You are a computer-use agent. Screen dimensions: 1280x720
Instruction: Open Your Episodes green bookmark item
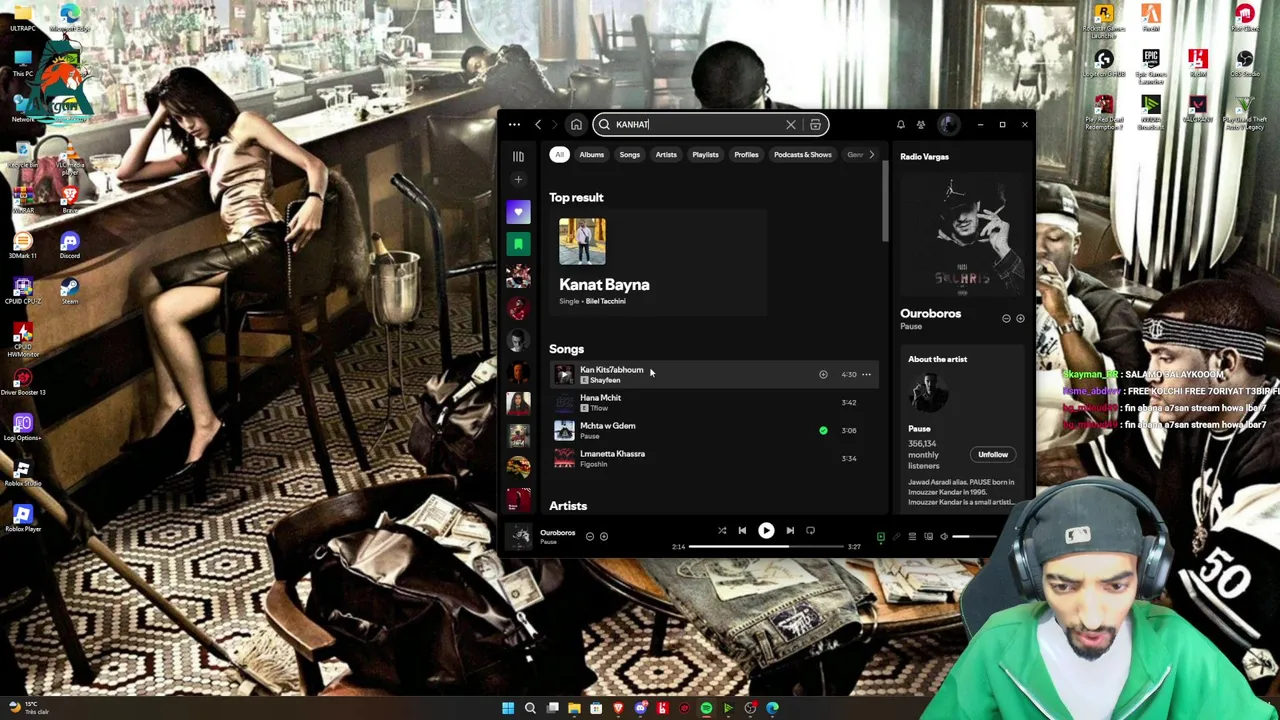pyautogui.click(x=518, y=244)
